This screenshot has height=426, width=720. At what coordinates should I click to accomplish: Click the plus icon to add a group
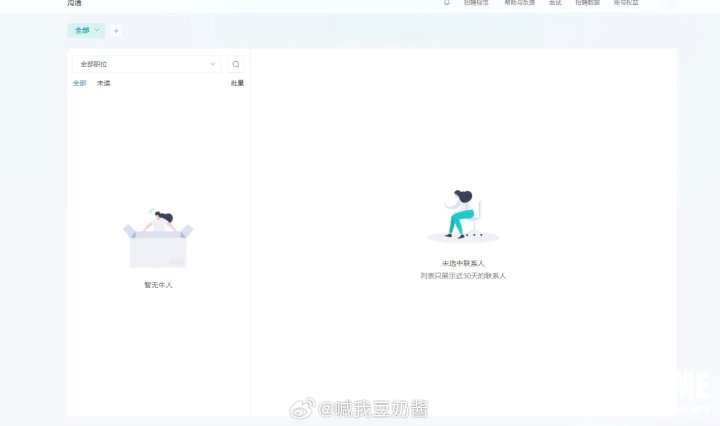(116, 31)
